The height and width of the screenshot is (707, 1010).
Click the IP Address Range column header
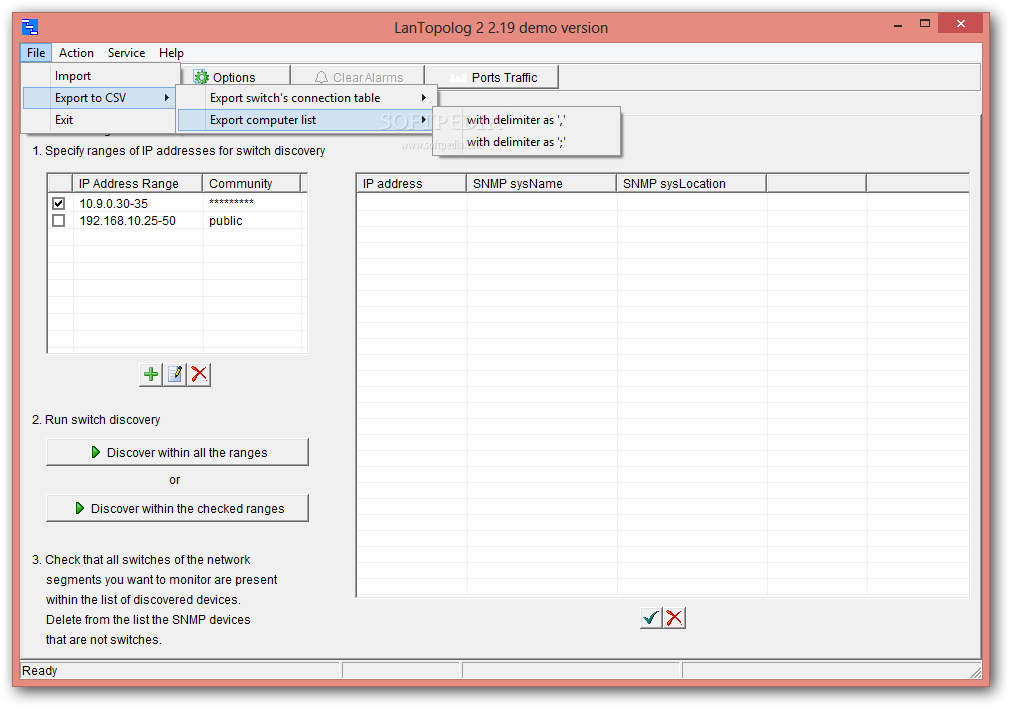(137, 184)
